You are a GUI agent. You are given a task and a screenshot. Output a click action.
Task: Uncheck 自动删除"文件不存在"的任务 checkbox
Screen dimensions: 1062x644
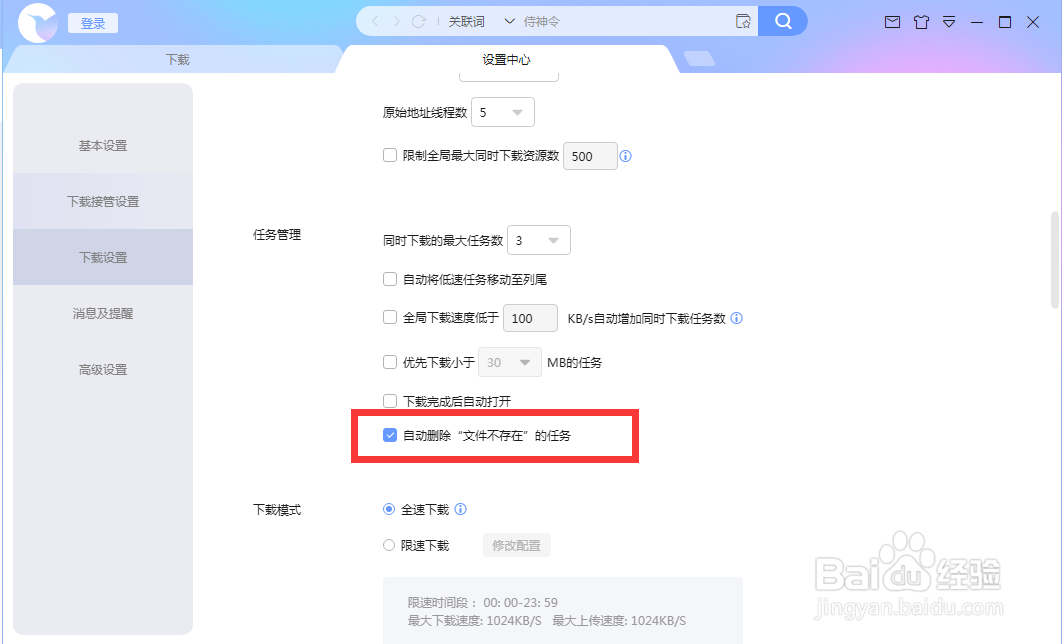[389, 435]
